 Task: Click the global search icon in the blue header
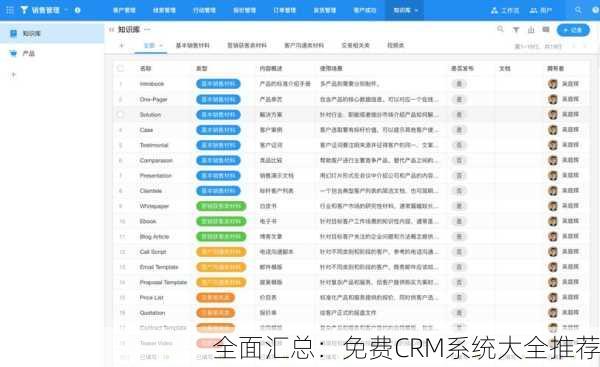point(578,10)
